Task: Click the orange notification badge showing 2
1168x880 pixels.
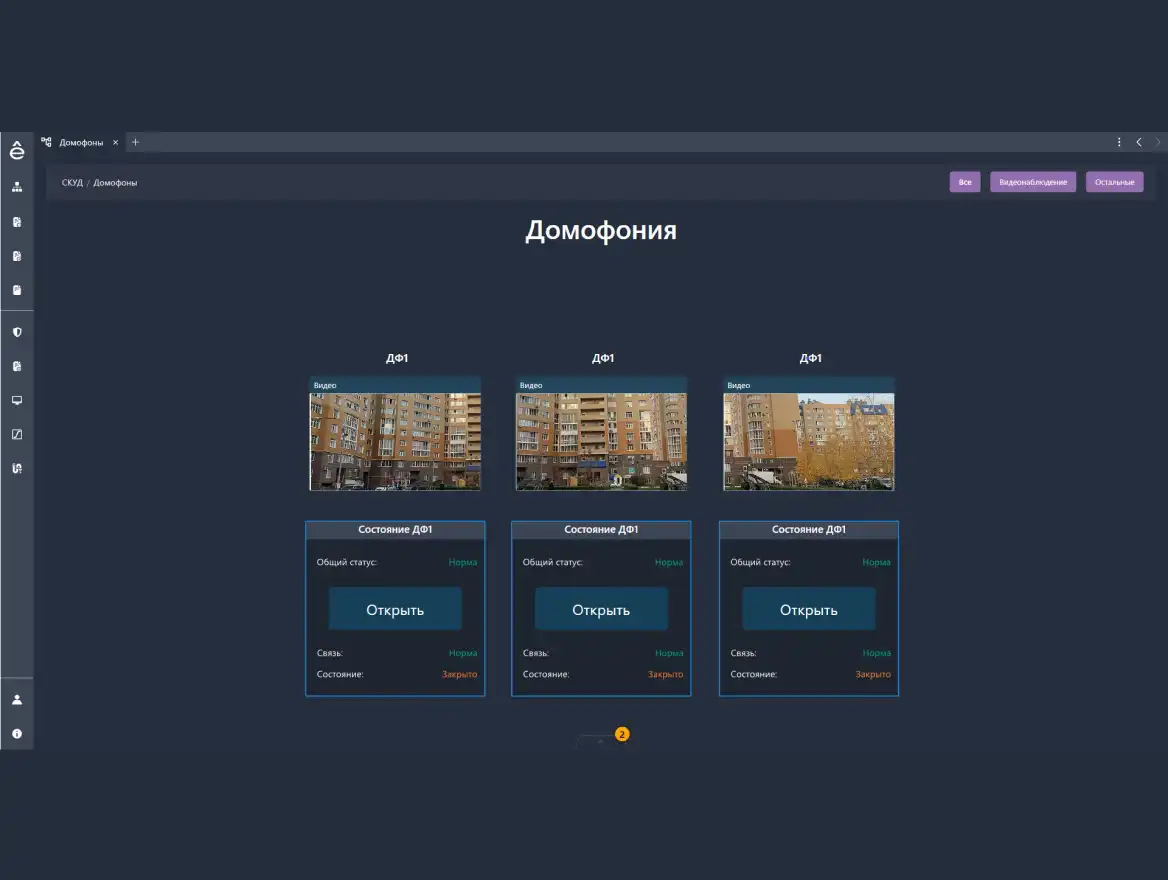Action: click(622, 733)
